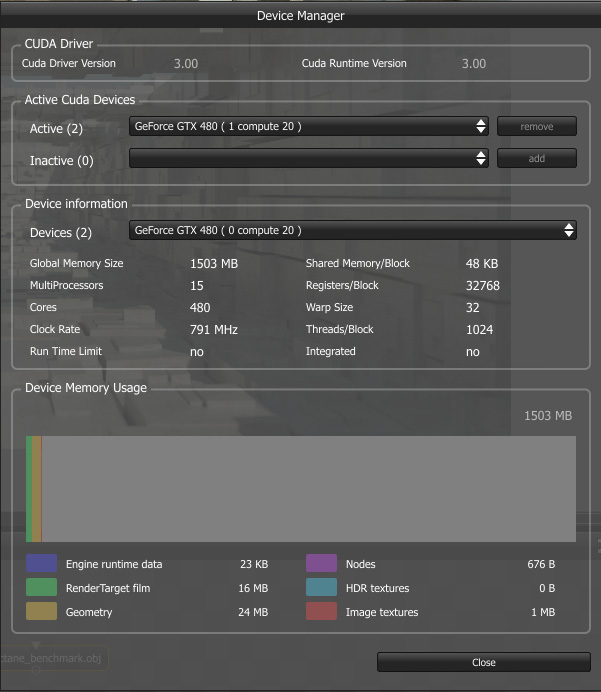The width and height of the screenshot is (601, 692).
Task: Open the Active CUDA devices dropdown
Action: 308,126
